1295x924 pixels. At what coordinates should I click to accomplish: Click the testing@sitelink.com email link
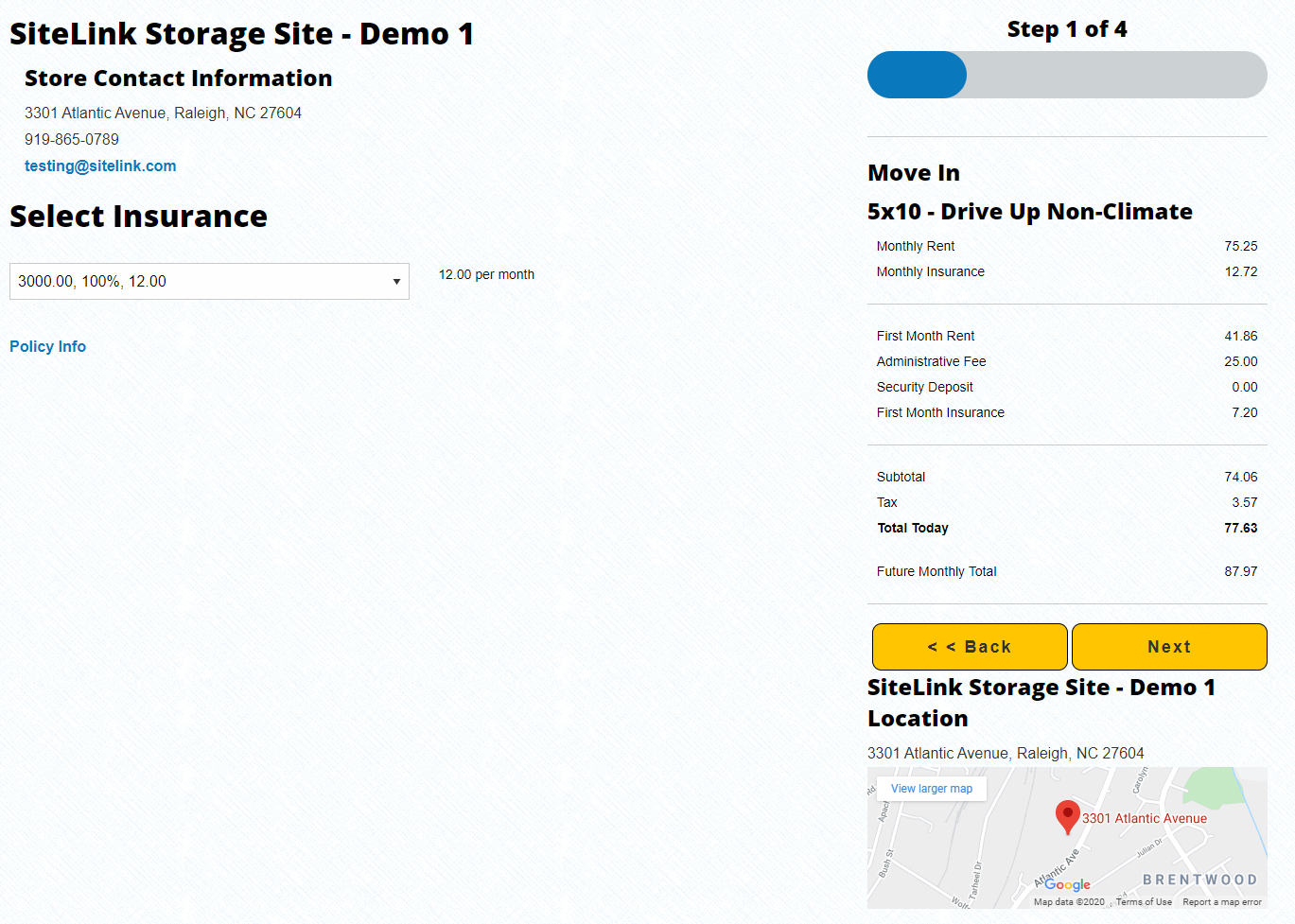(x=100, y=166)
